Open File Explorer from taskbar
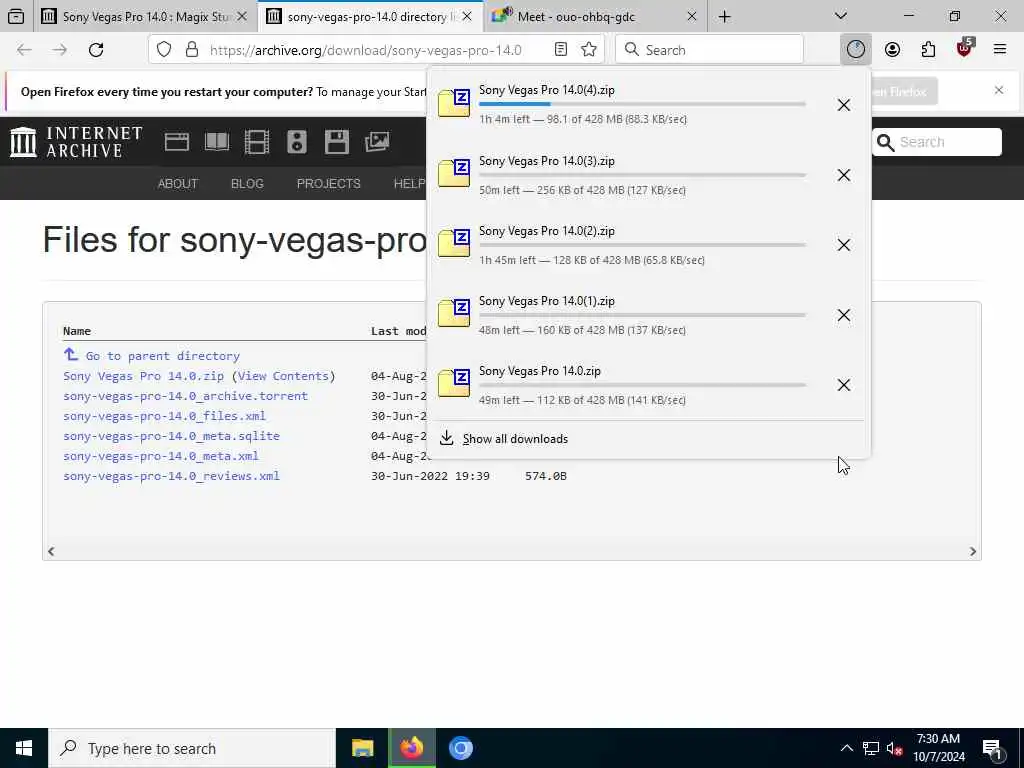Viewport: 1024px width, 768px height. (x=362, y=748)
